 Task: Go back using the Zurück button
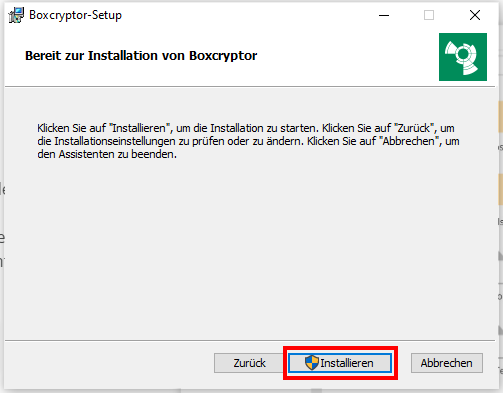pos(249,363)
